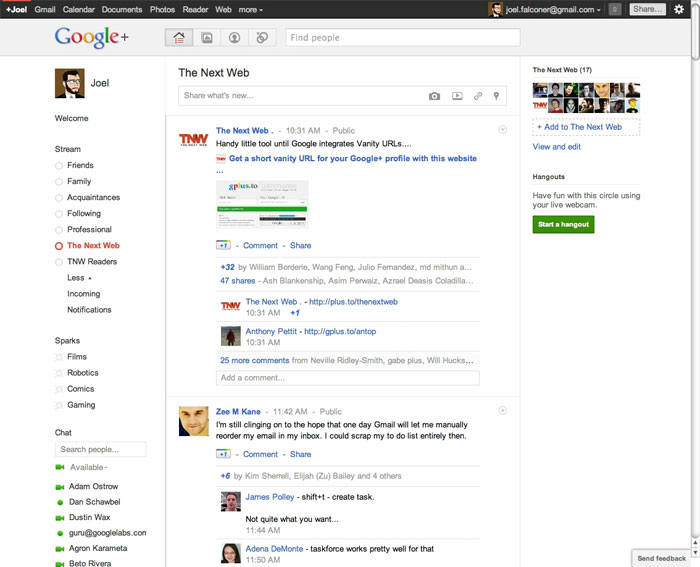Viewport: 700px width, 567px height.
Task: Open Gaming spark icon
Action: [58, 405]
